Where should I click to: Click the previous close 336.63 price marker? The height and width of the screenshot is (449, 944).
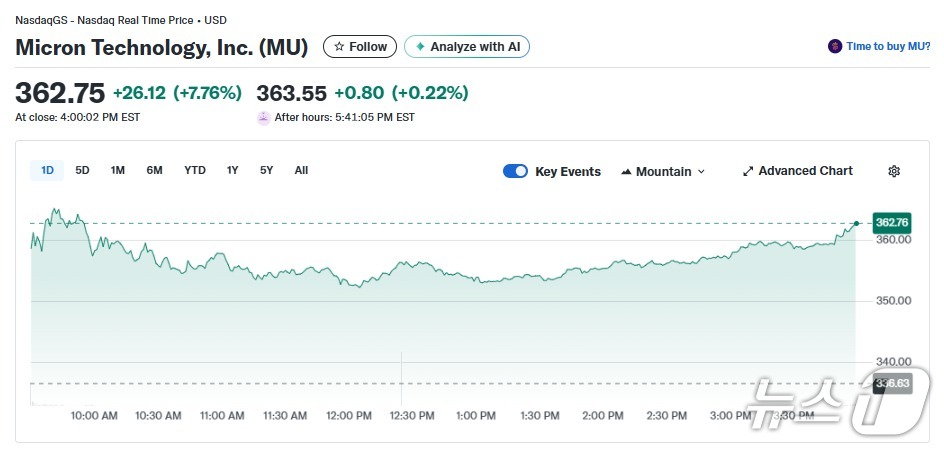click(891, 383)
